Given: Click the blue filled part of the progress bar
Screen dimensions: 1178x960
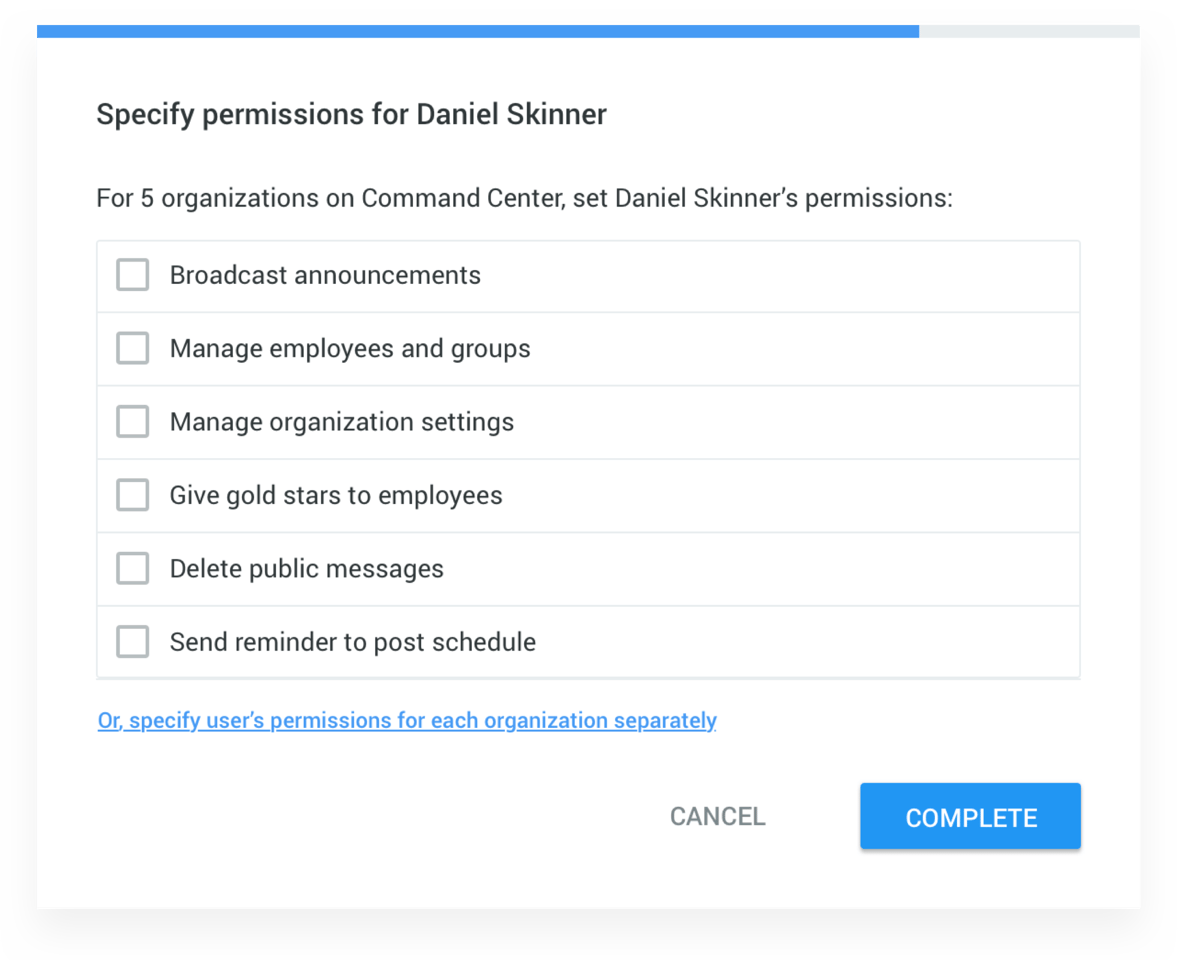Looking at the screenshot, I should pos(478,31).
